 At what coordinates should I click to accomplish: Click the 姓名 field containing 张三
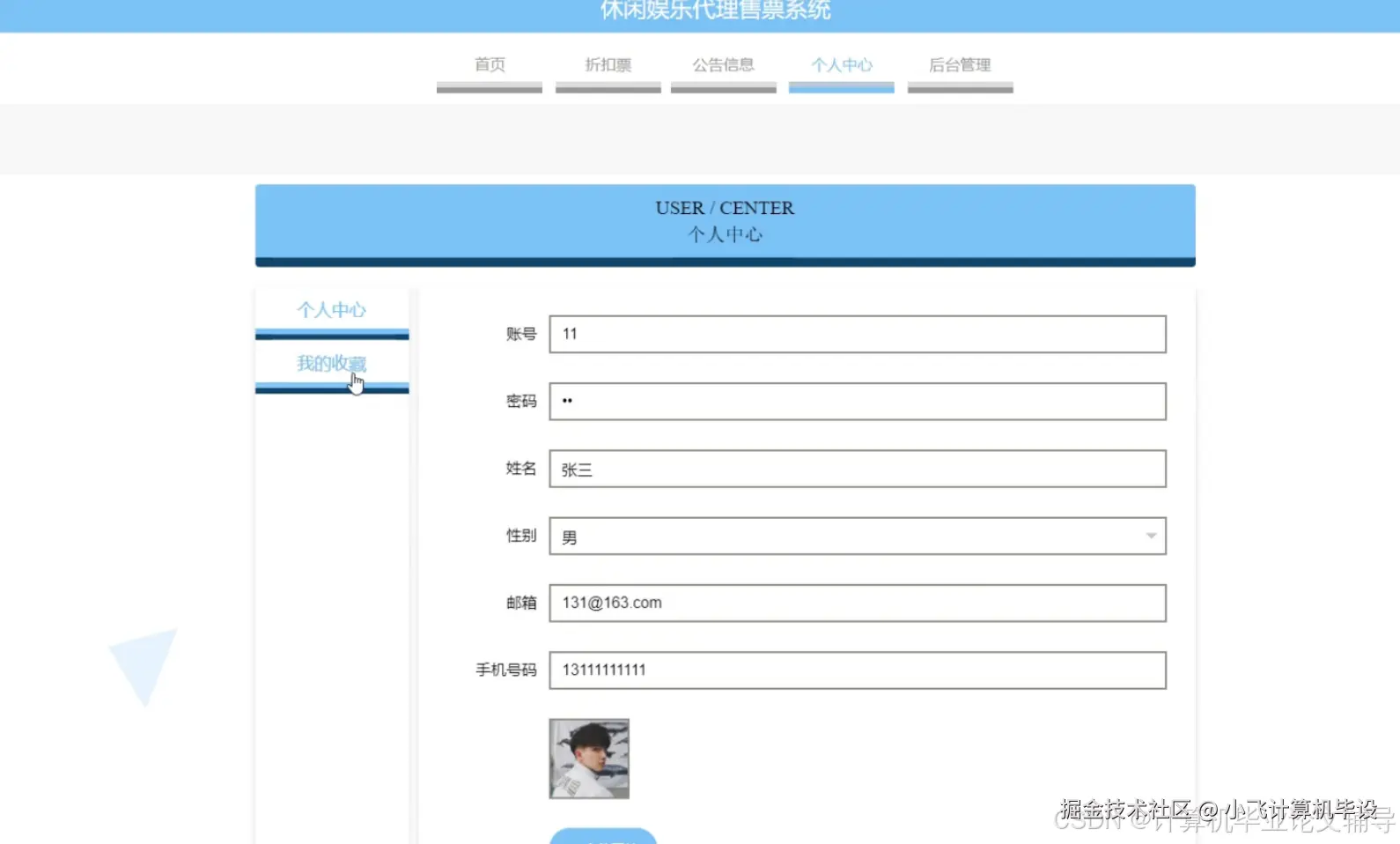tap(858, 469)
